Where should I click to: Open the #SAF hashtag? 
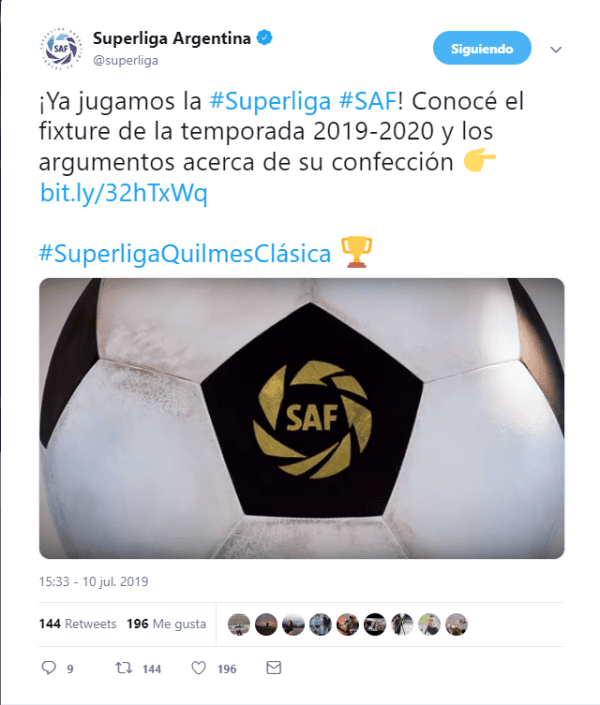(367, 101)
